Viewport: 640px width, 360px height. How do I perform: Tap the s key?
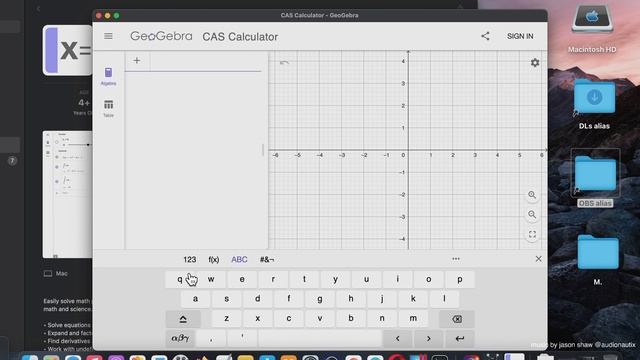pos(227,299)
